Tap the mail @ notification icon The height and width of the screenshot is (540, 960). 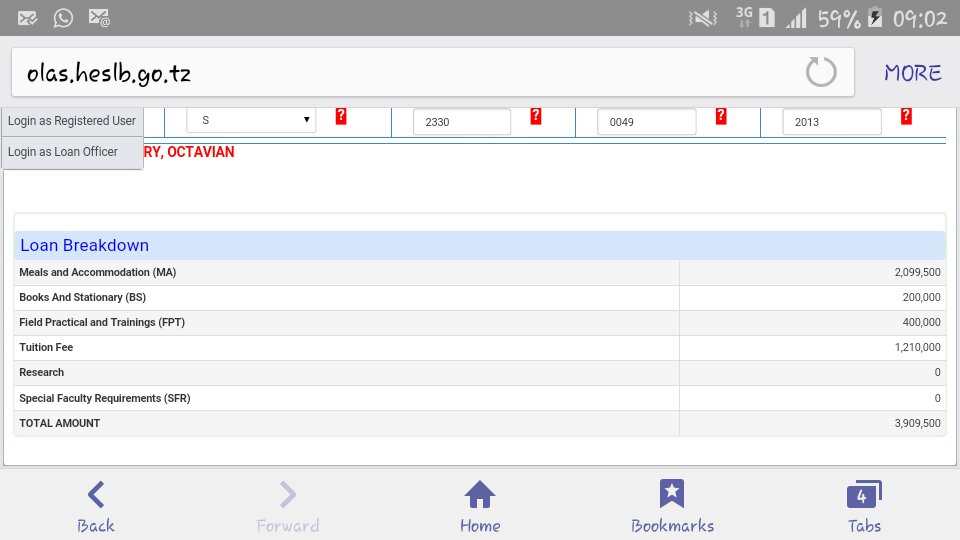pyautogui.click(x=99, y=18)
